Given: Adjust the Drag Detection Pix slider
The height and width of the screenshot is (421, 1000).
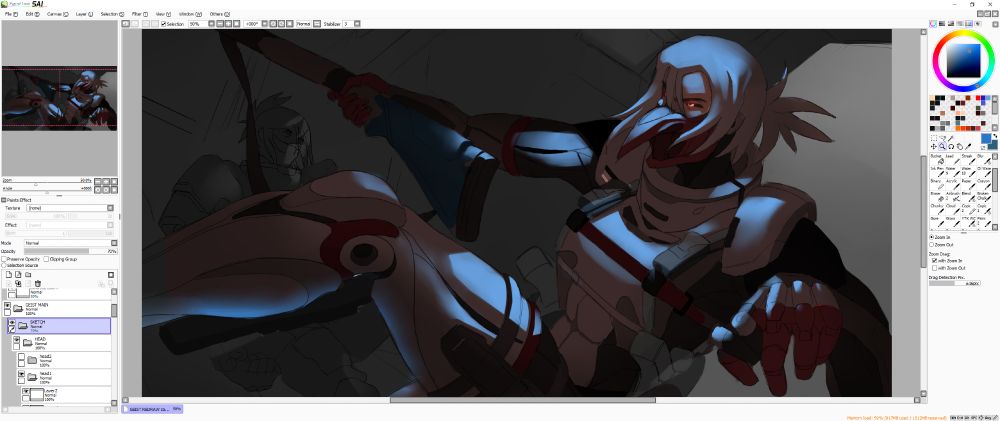Looking at the screenshot, I should (955, 283).
